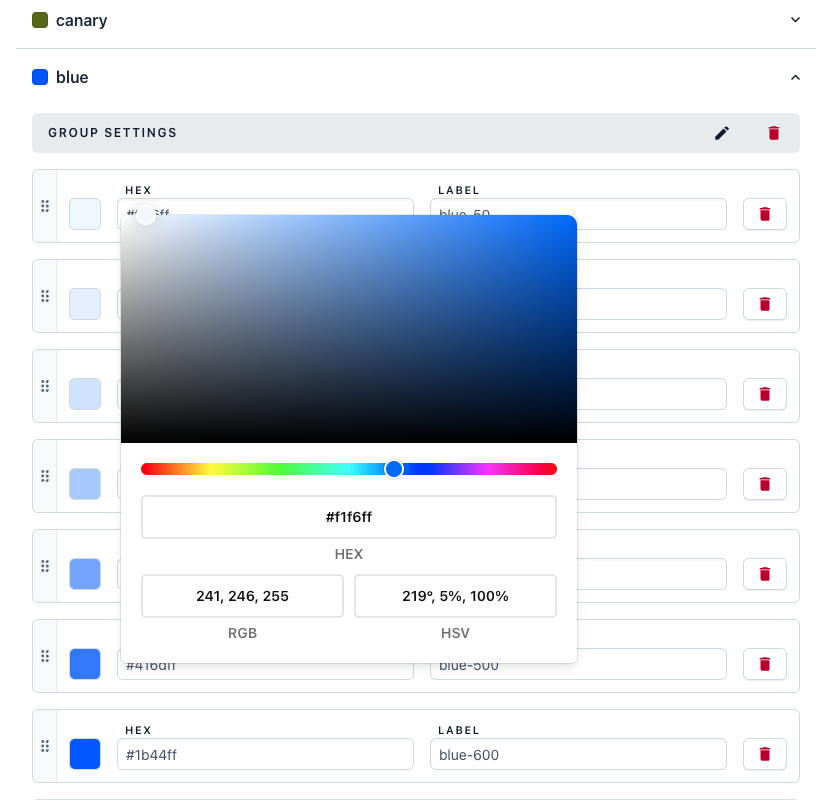Delete the fifth row with medium blue swatch
Image resolution: width=823 pixels, height=800 pixels.
(x=765, y=574)
